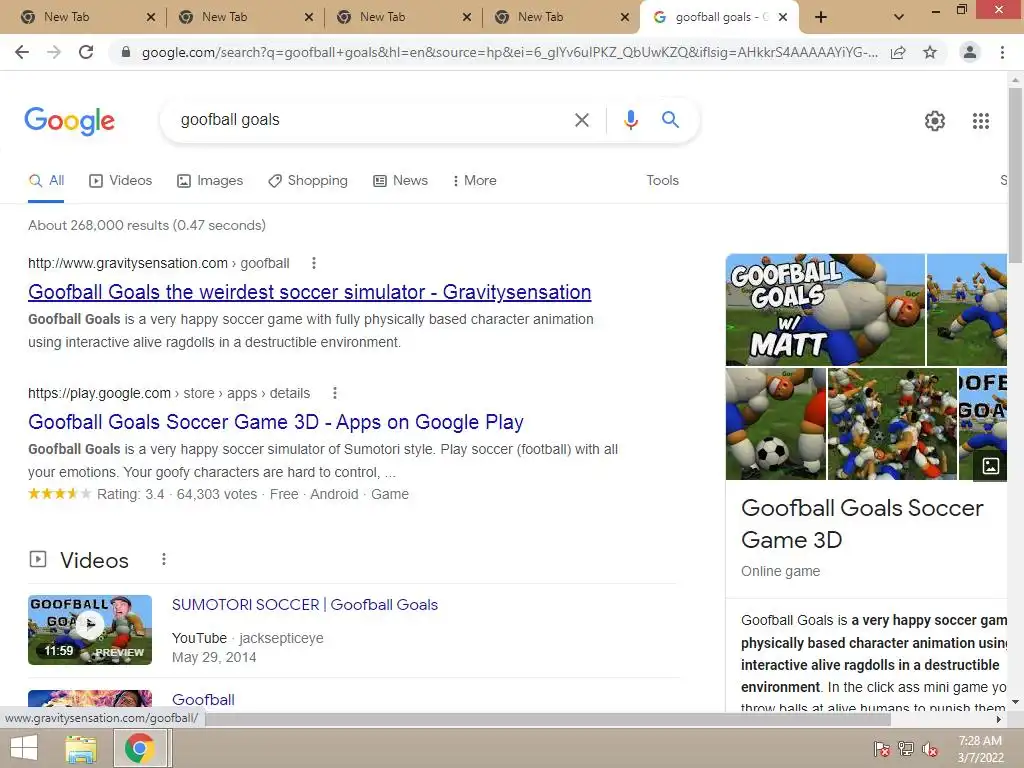1024x768 pixels.
Task: Open options for the gravitysensation result
Action: 313,263
